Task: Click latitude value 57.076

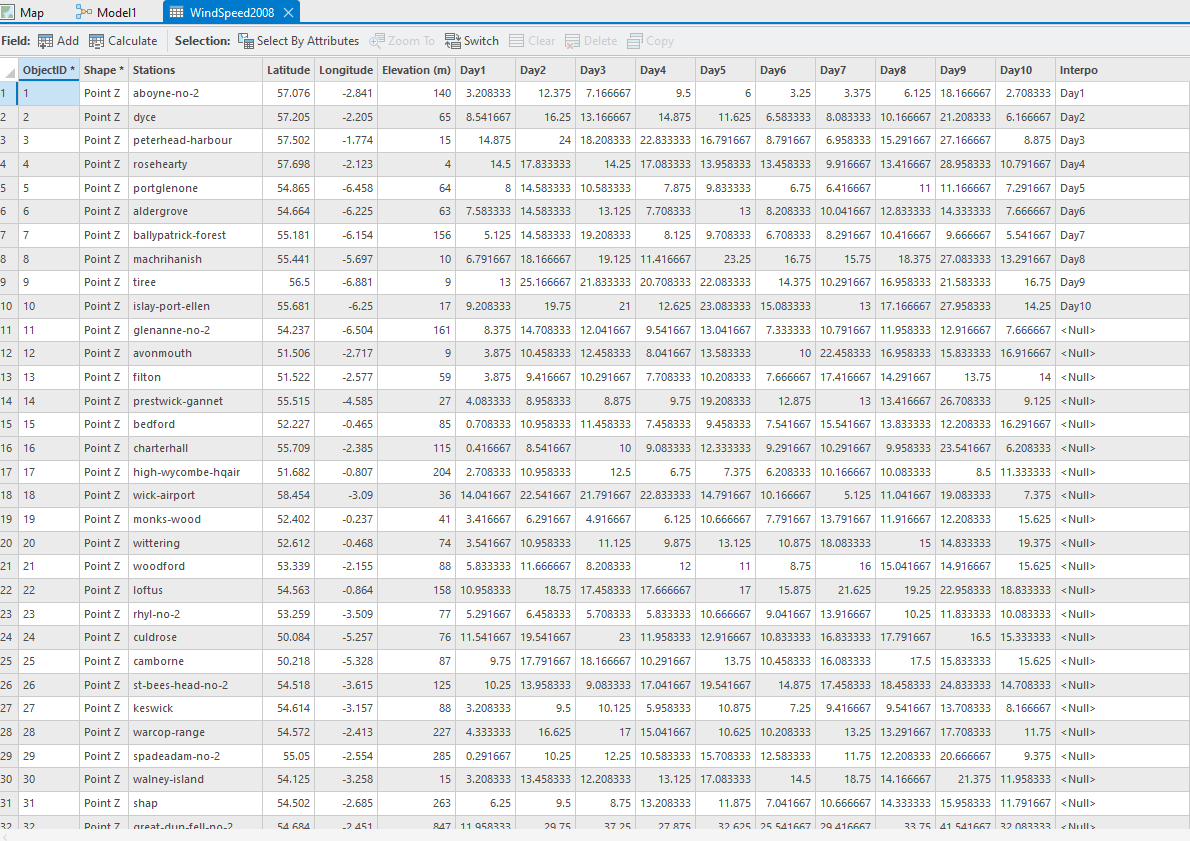Action: pos(288,93)
